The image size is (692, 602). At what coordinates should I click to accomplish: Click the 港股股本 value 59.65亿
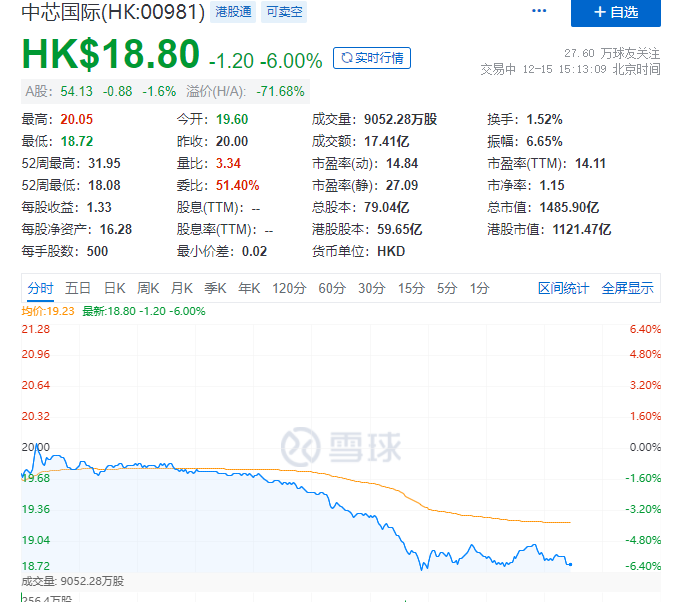[399, 230]
